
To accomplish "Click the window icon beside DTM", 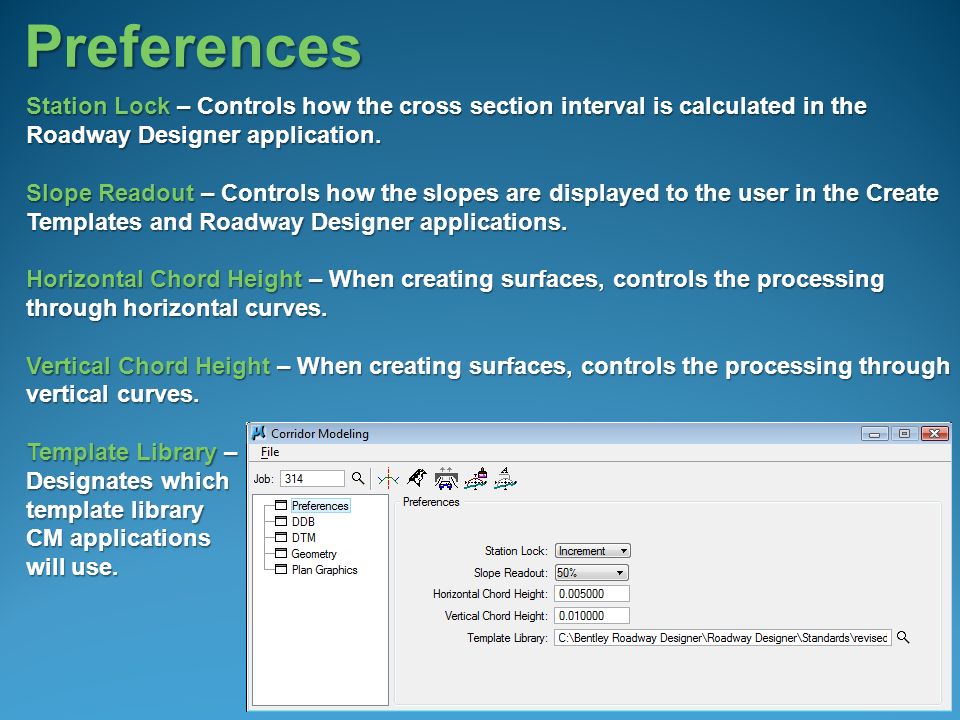I will coord(281,537).
